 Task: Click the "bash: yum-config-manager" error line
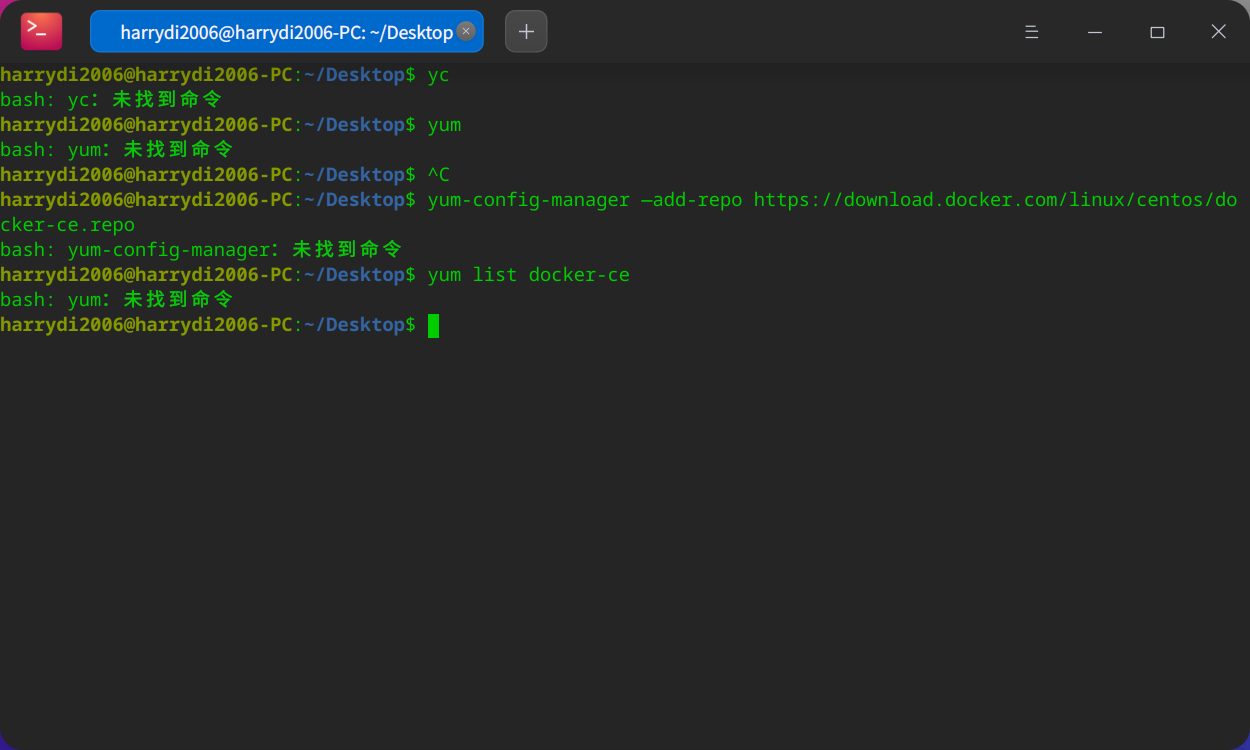point(200,250)
